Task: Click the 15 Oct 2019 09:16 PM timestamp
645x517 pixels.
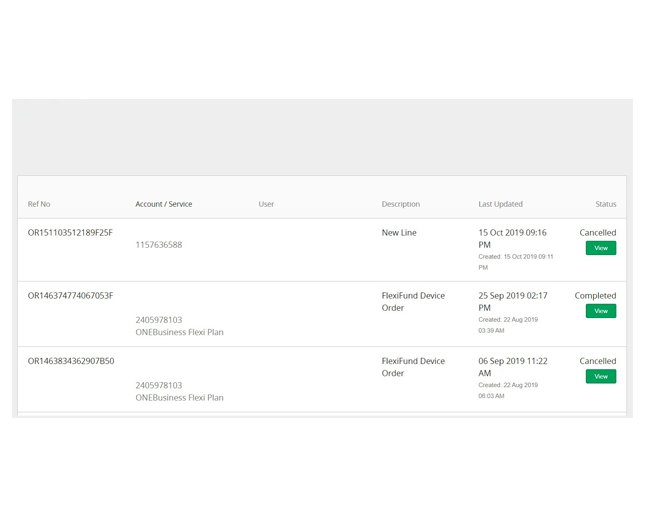Action: click(x=513, y=239)
